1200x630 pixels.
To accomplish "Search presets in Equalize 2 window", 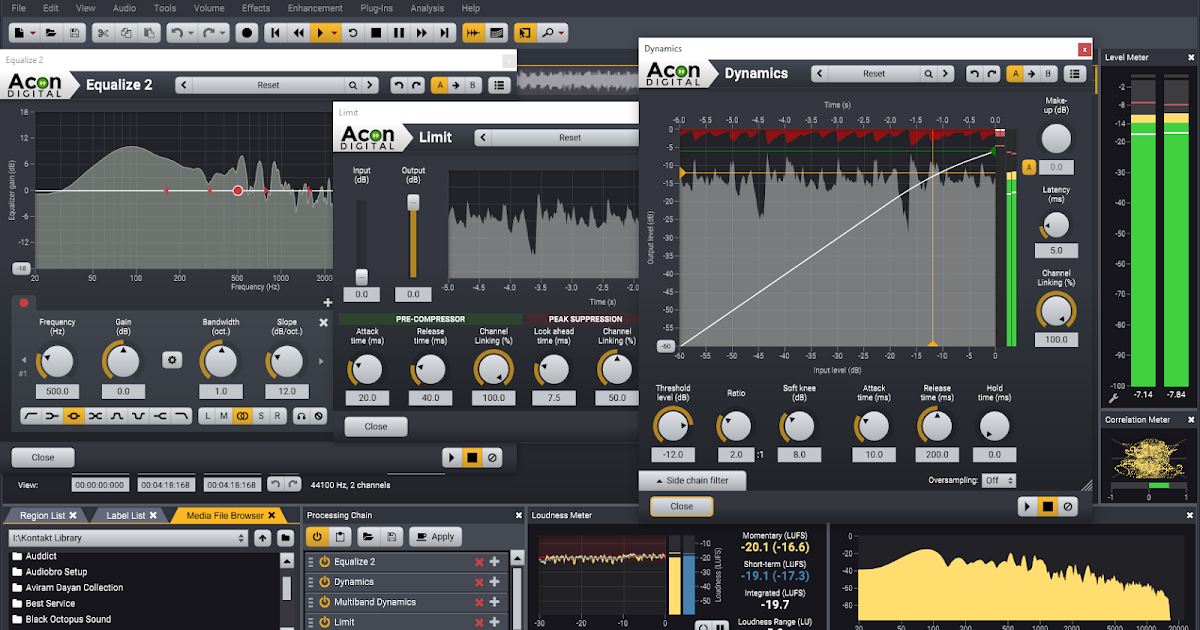I will tap(354, 85).
